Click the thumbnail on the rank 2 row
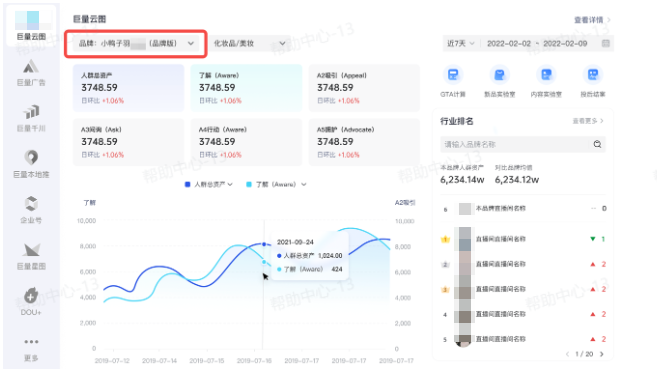Viewport: 657px width, 372px height. (465, 264)
